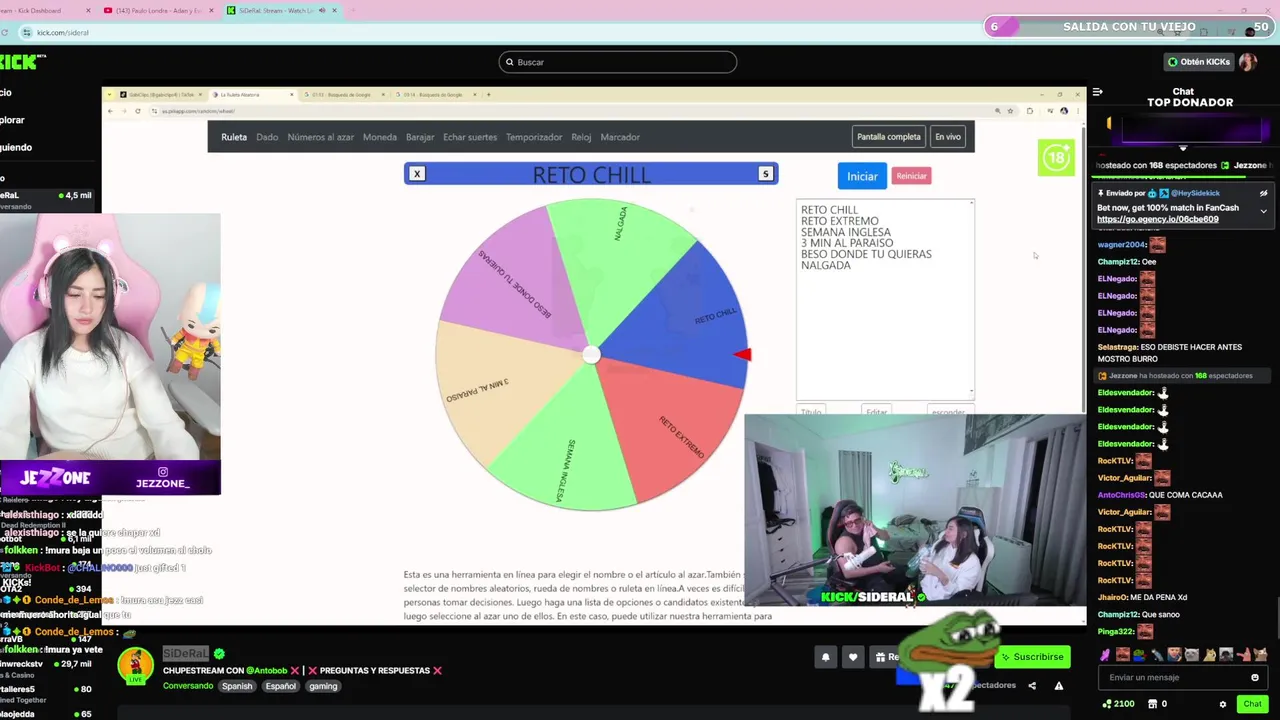The width and height of the screenshot is (1280, 720).
Task: Click the Conversando category link
Action: (188, 686)
